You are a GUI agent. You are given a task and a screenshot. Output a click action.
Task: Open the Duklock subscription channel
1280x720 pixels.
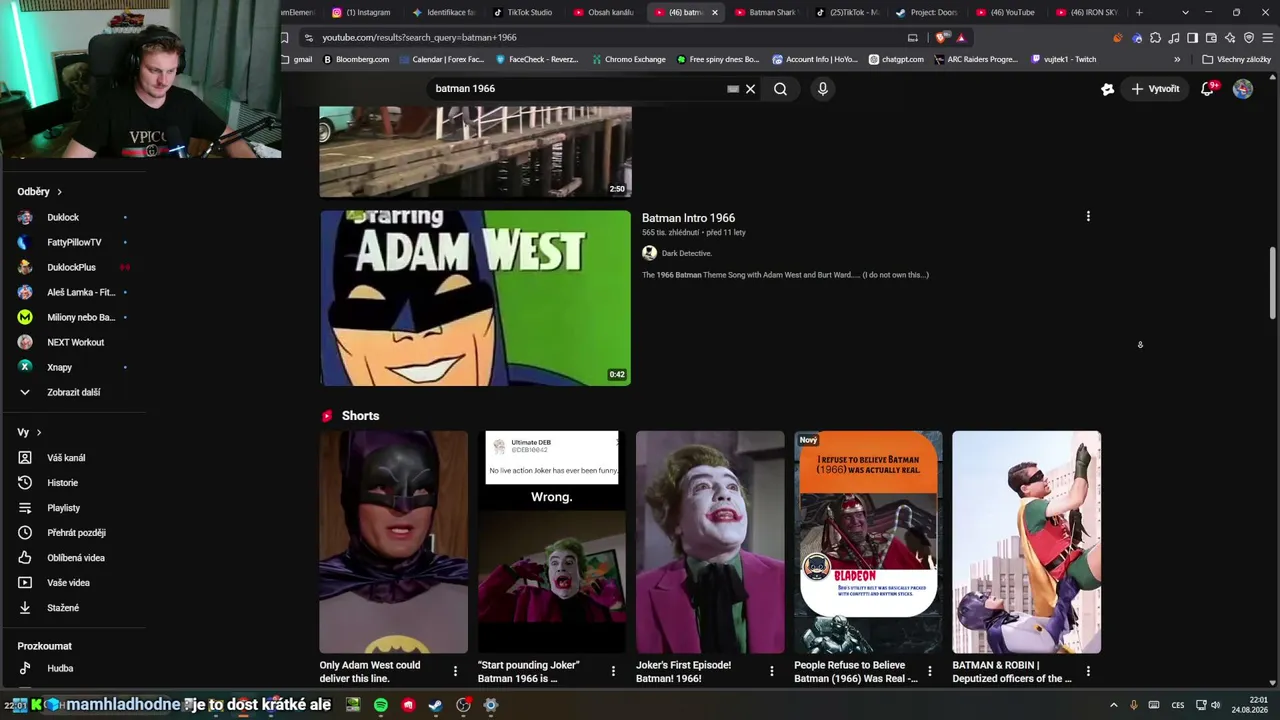73,217
